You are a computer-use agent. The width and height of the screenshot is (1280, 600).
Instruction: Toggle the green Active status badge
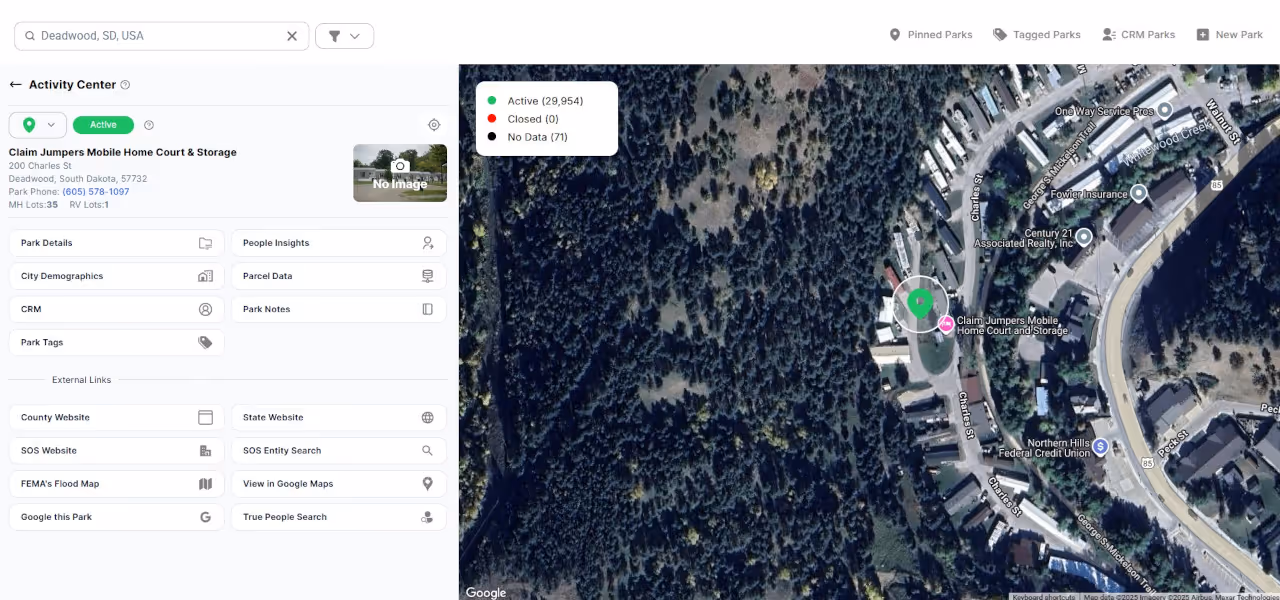coord(103,124)
